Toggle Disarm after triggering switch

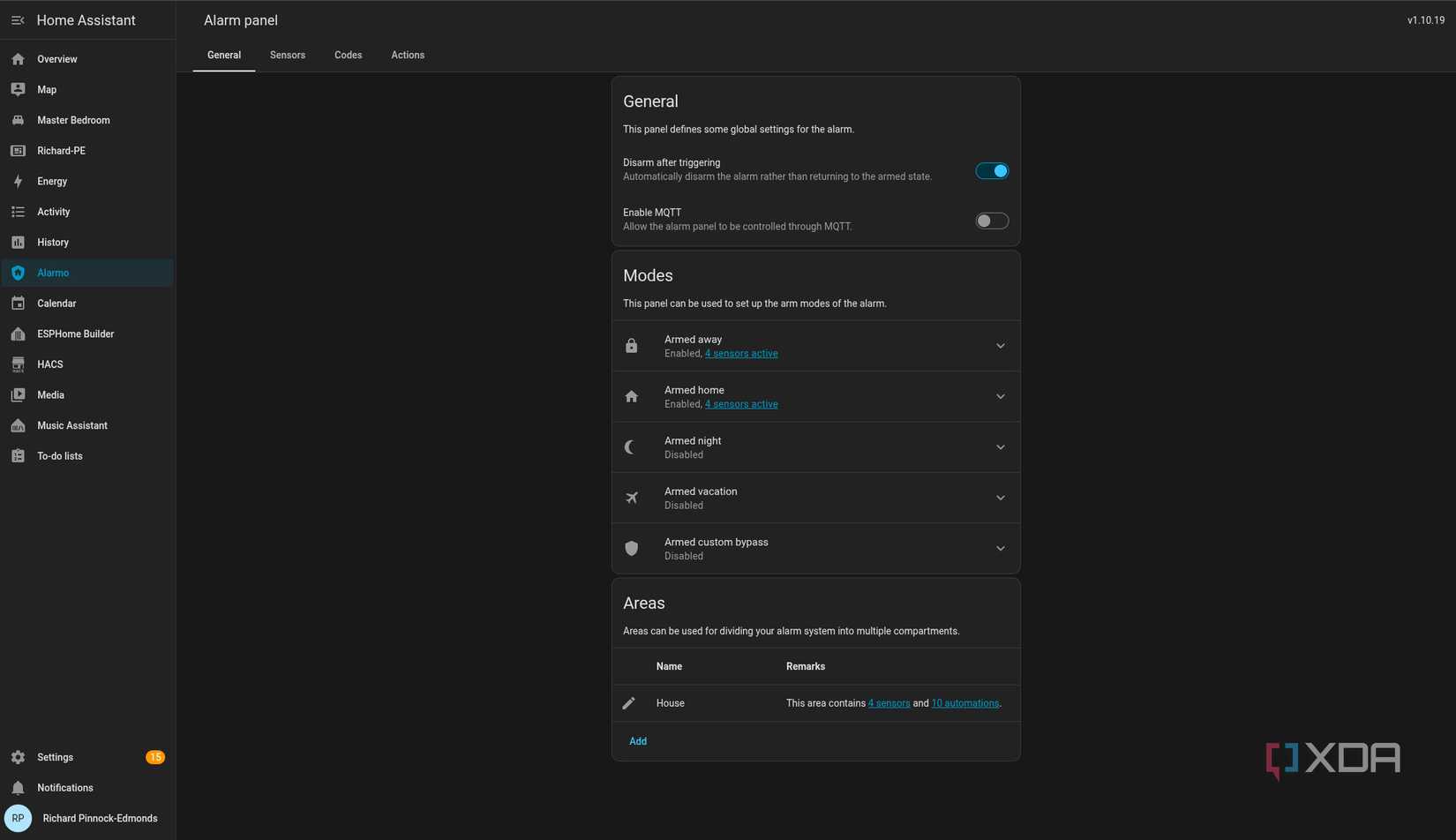(x=992, y=171)
